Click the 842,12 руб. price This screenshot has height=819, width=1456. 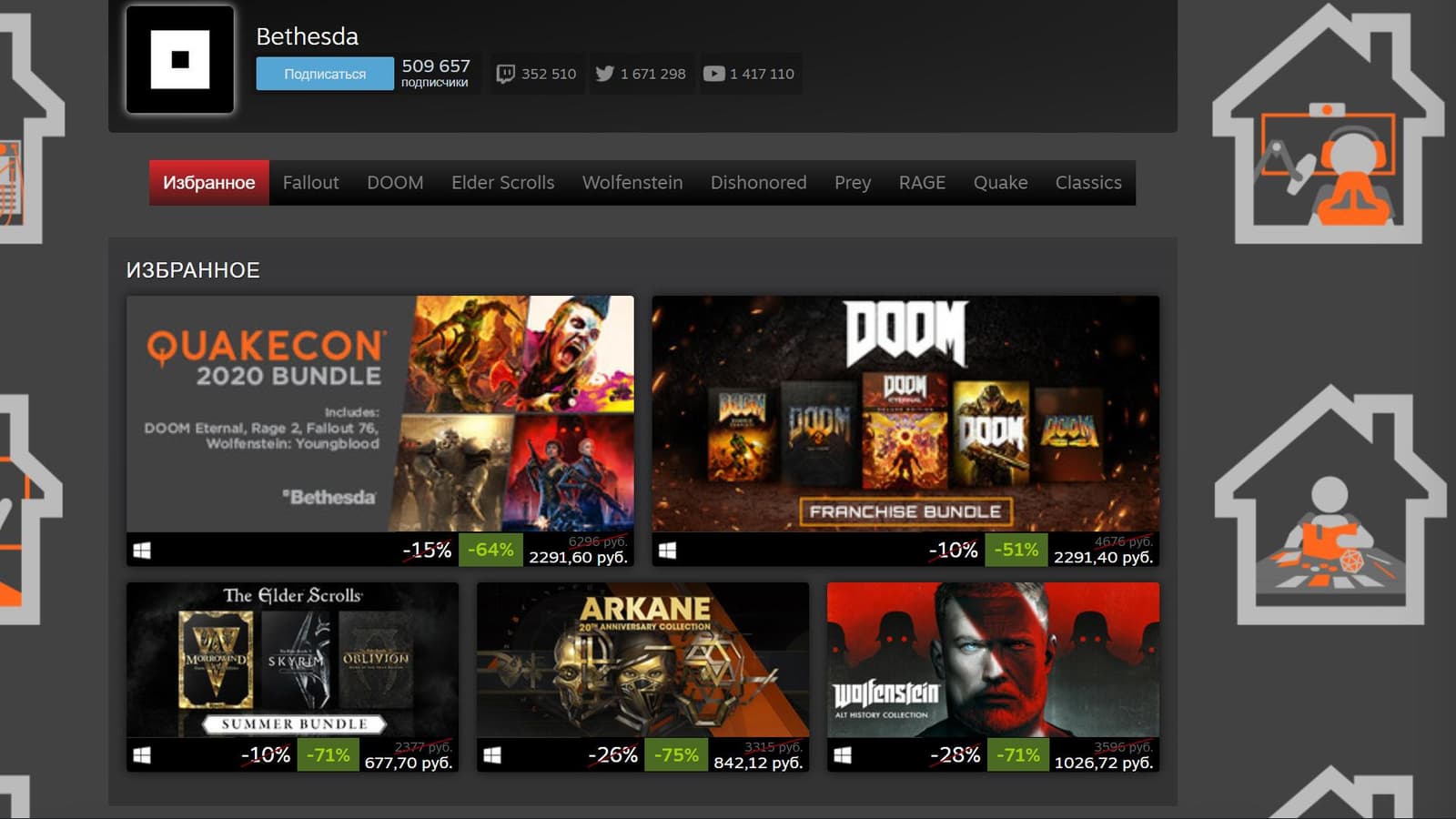coord(758,763)
